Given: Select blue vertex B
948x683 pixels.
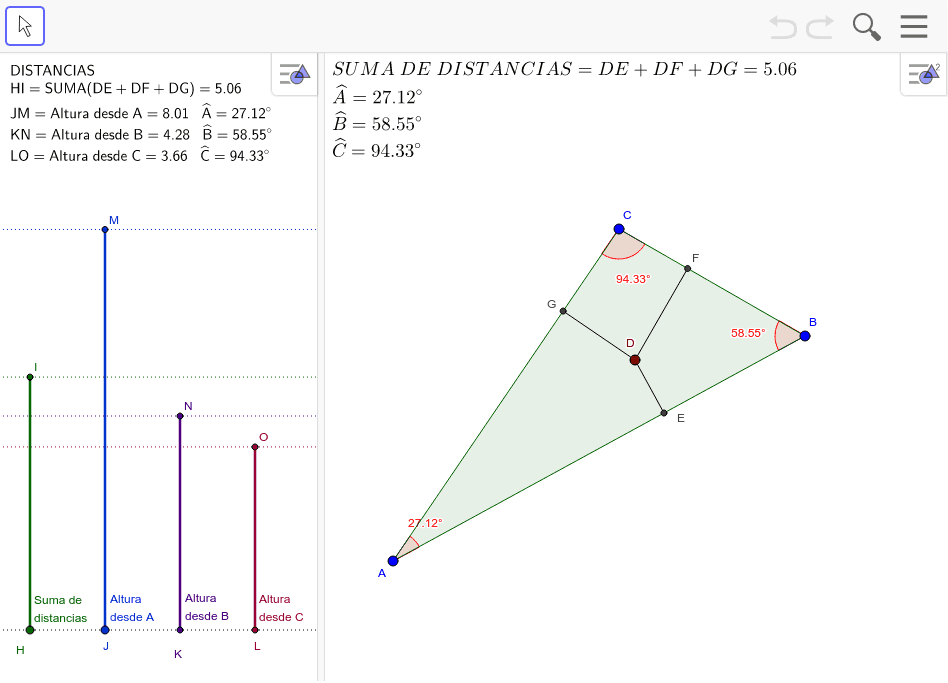Looking at the screenshot, I should click(x=805, y=336).
